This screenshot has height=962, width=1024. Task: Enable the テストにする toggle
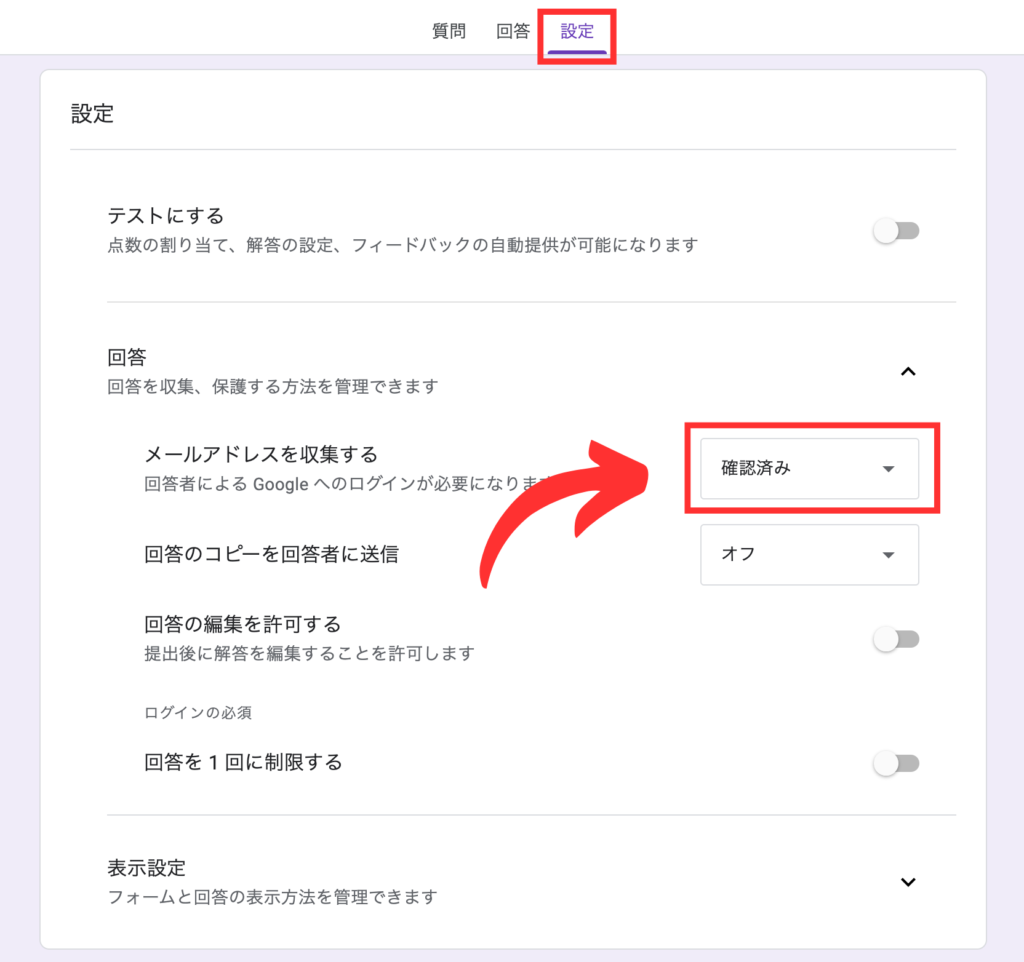point(896,231)
